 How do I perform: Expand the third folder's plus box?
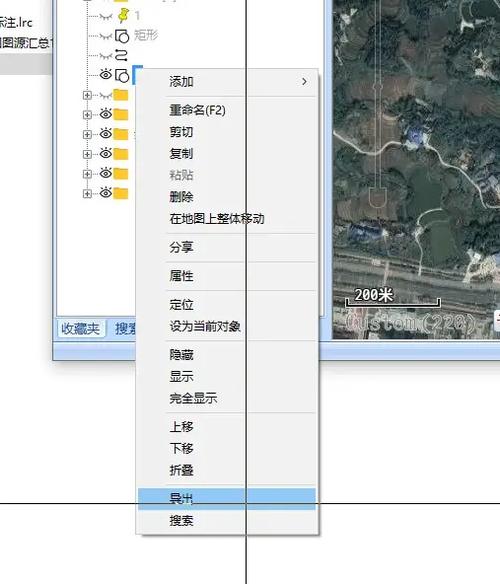tap(87, 134)
